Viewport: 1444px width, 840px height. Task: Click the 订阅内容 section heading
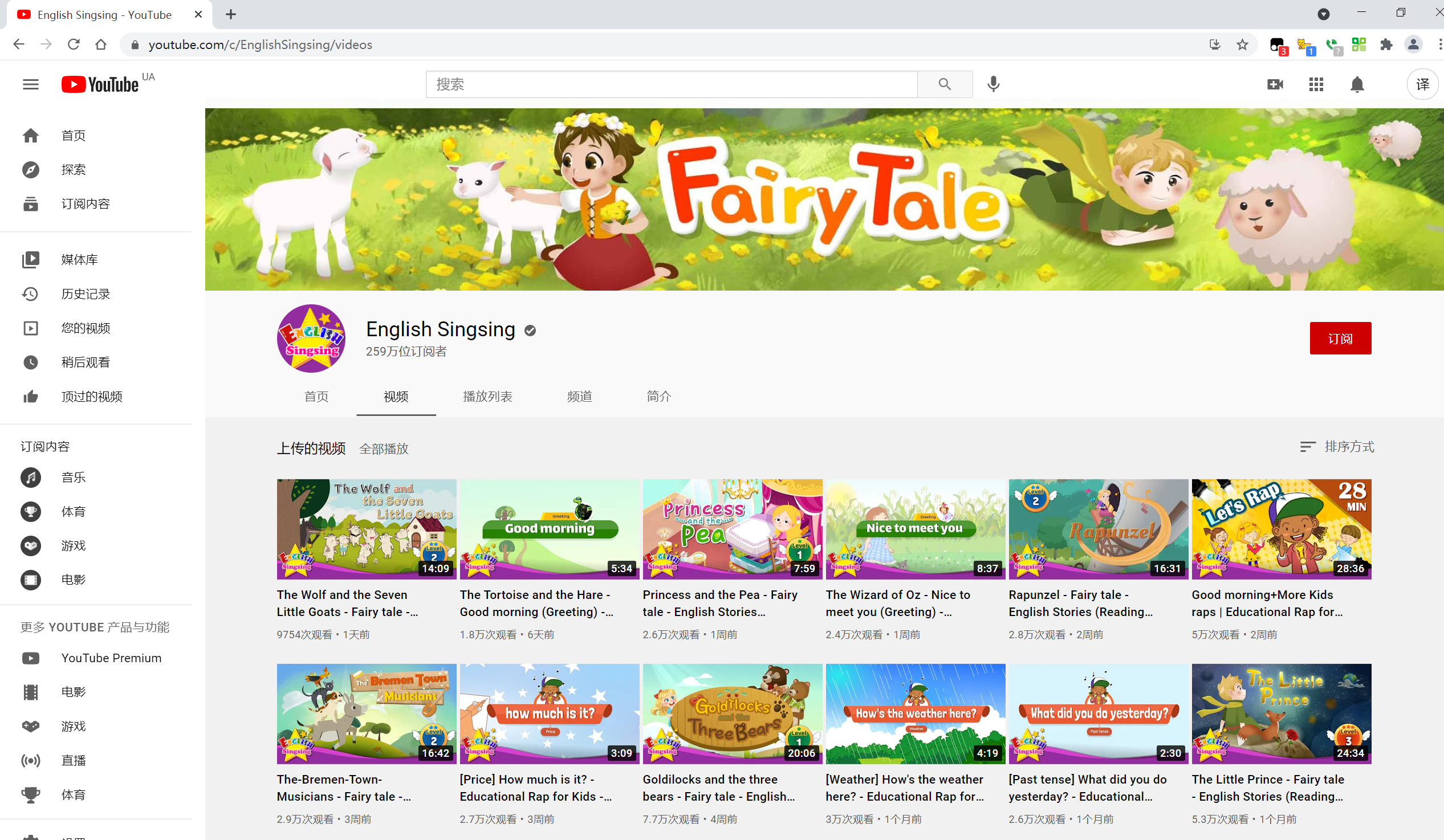[45, 446]
